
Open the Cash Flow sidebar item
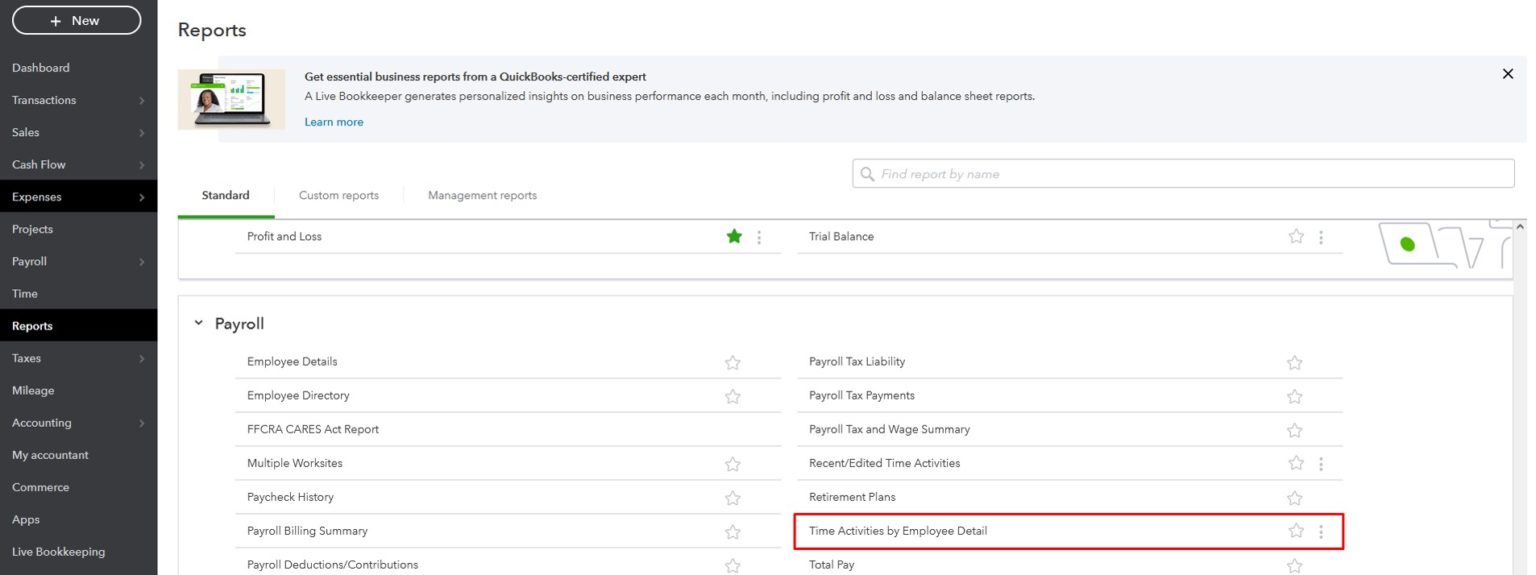click(x=39, y=164)
